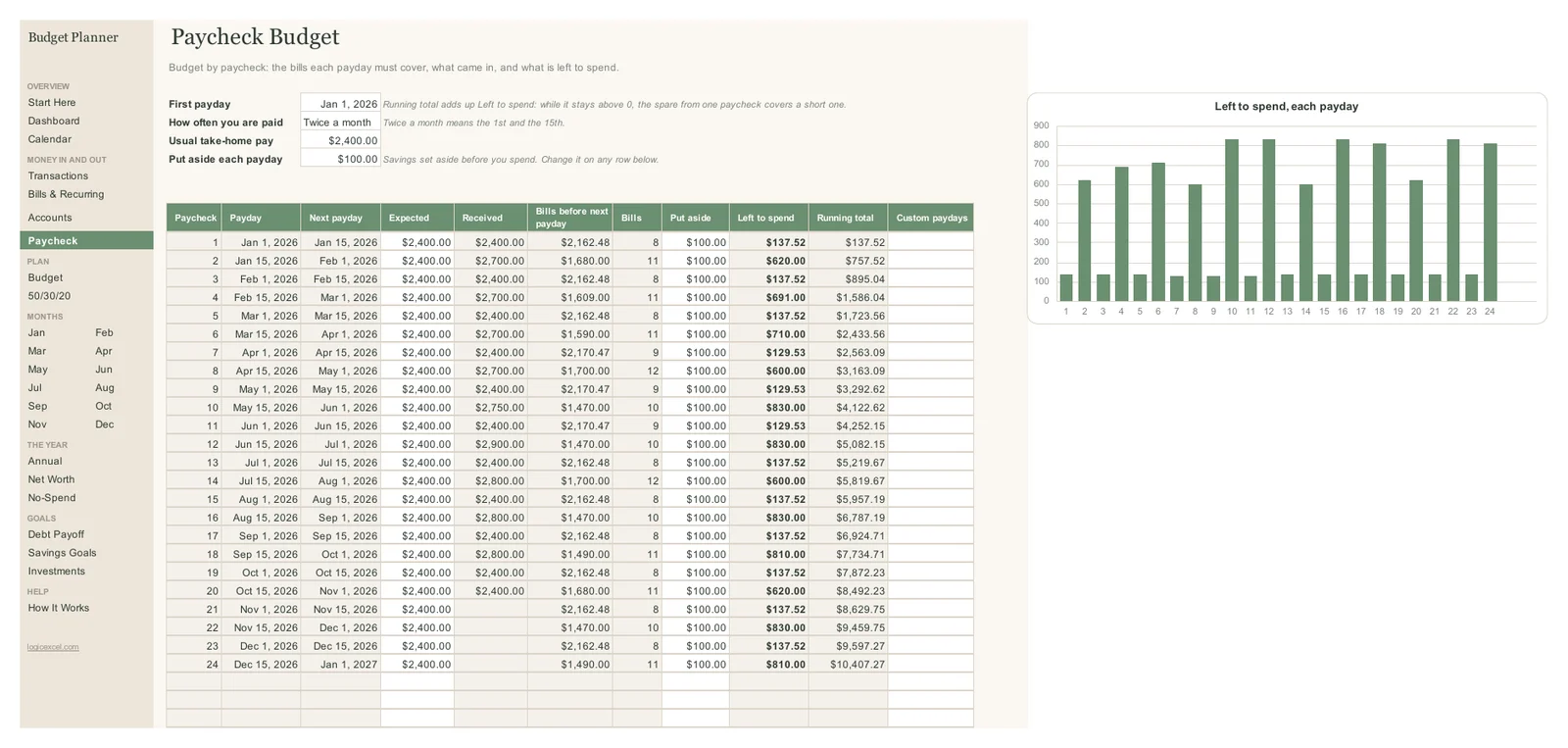This screenshot has width=1568, height=748.
Task: Open the Calendar sheet
Action: (x=50, y=139)
